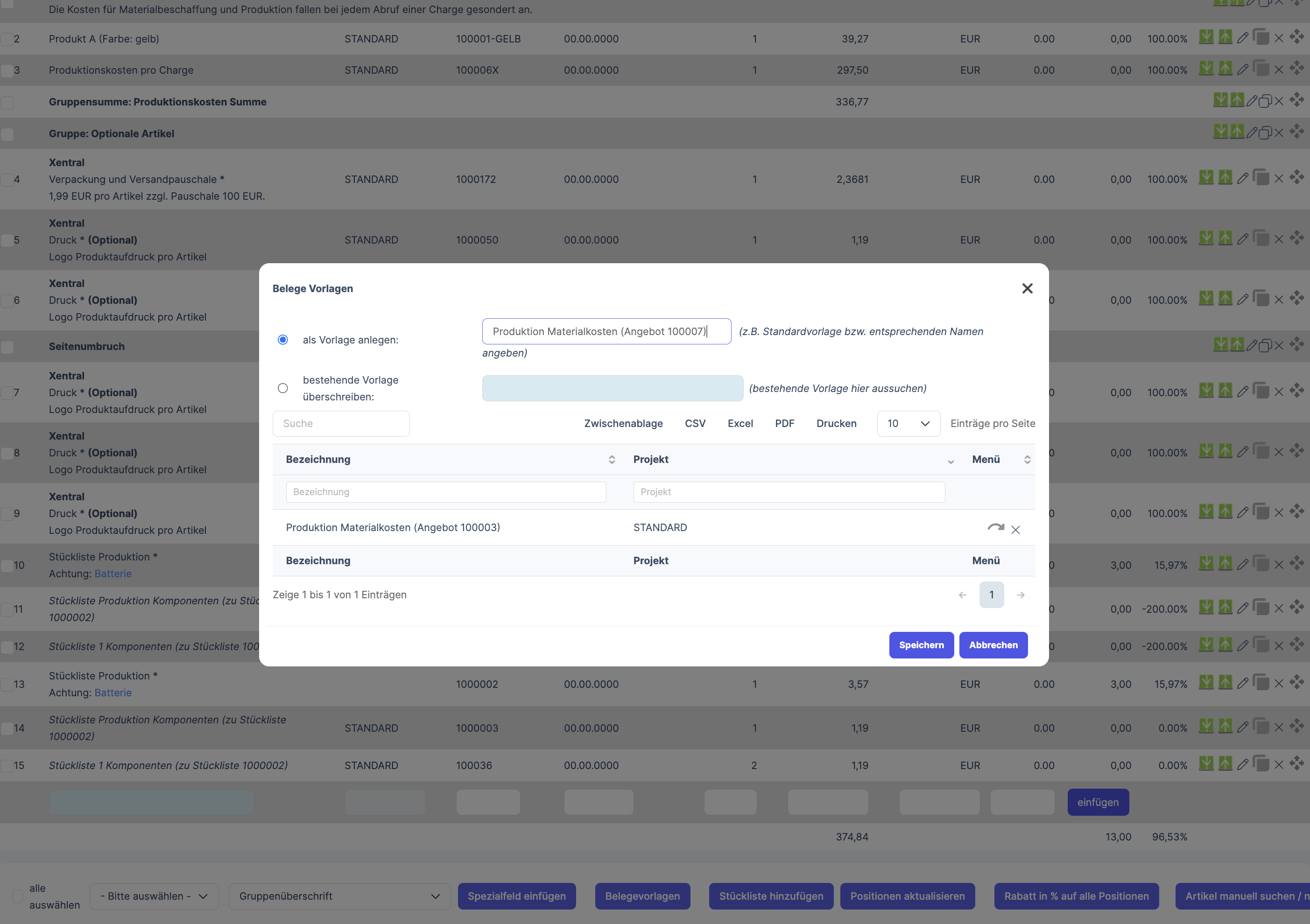Click the previous page arrow in pagination
The width and height of the screenshot is (1310, 924).
pyautogui.click(x=963, y=595)
